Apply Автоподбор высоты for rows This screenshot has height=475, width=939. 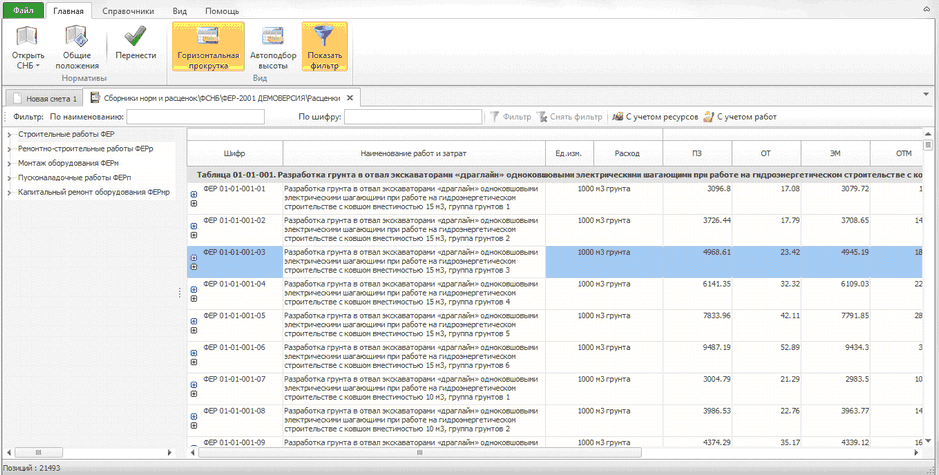(x=273, y=48)
